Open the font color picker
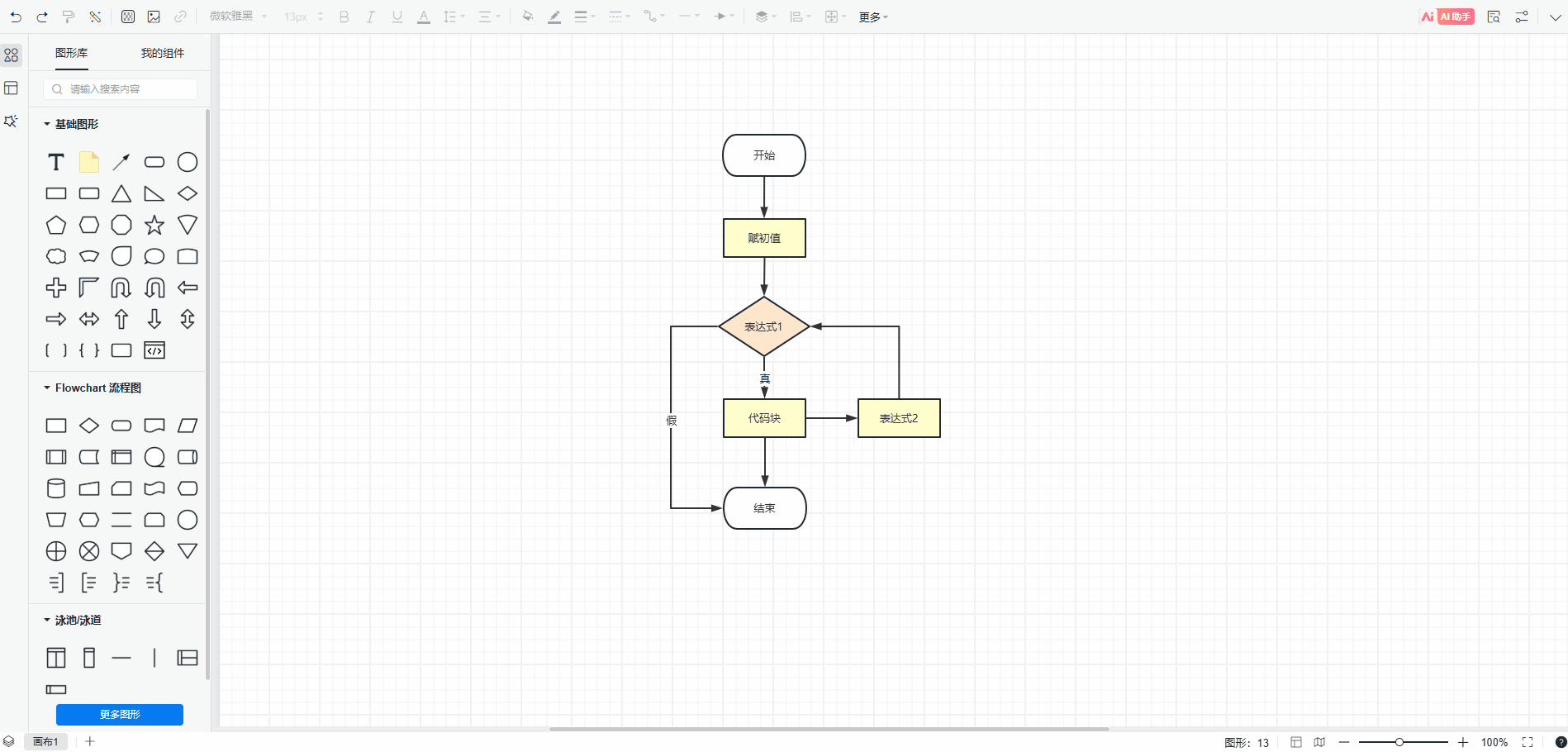Viewport: 1568px width, 752px height. point(424,17)
